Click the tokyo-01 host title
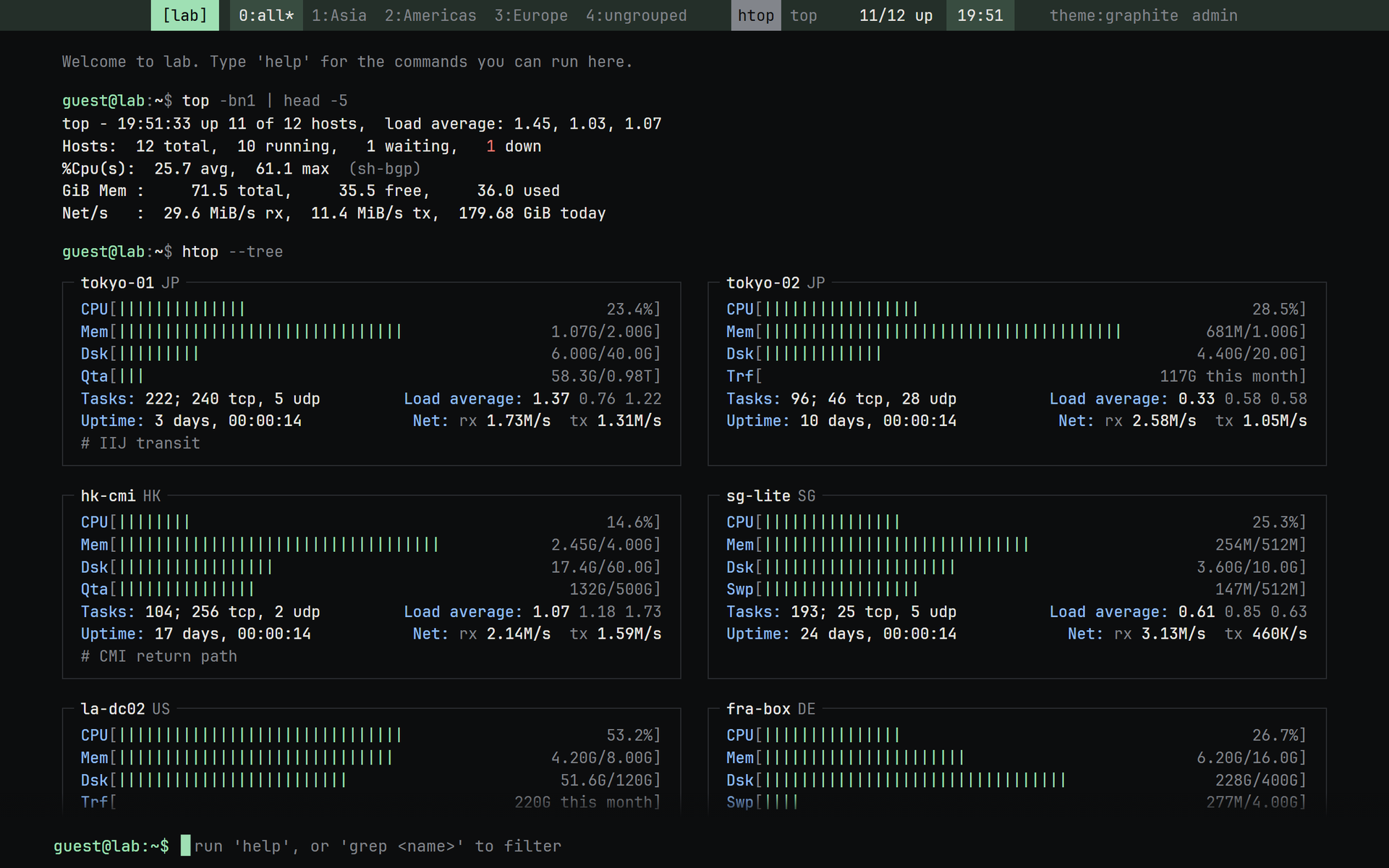The width and height of the screenshot is (1389, 868). pyautogui.click(x=117, y=283)
